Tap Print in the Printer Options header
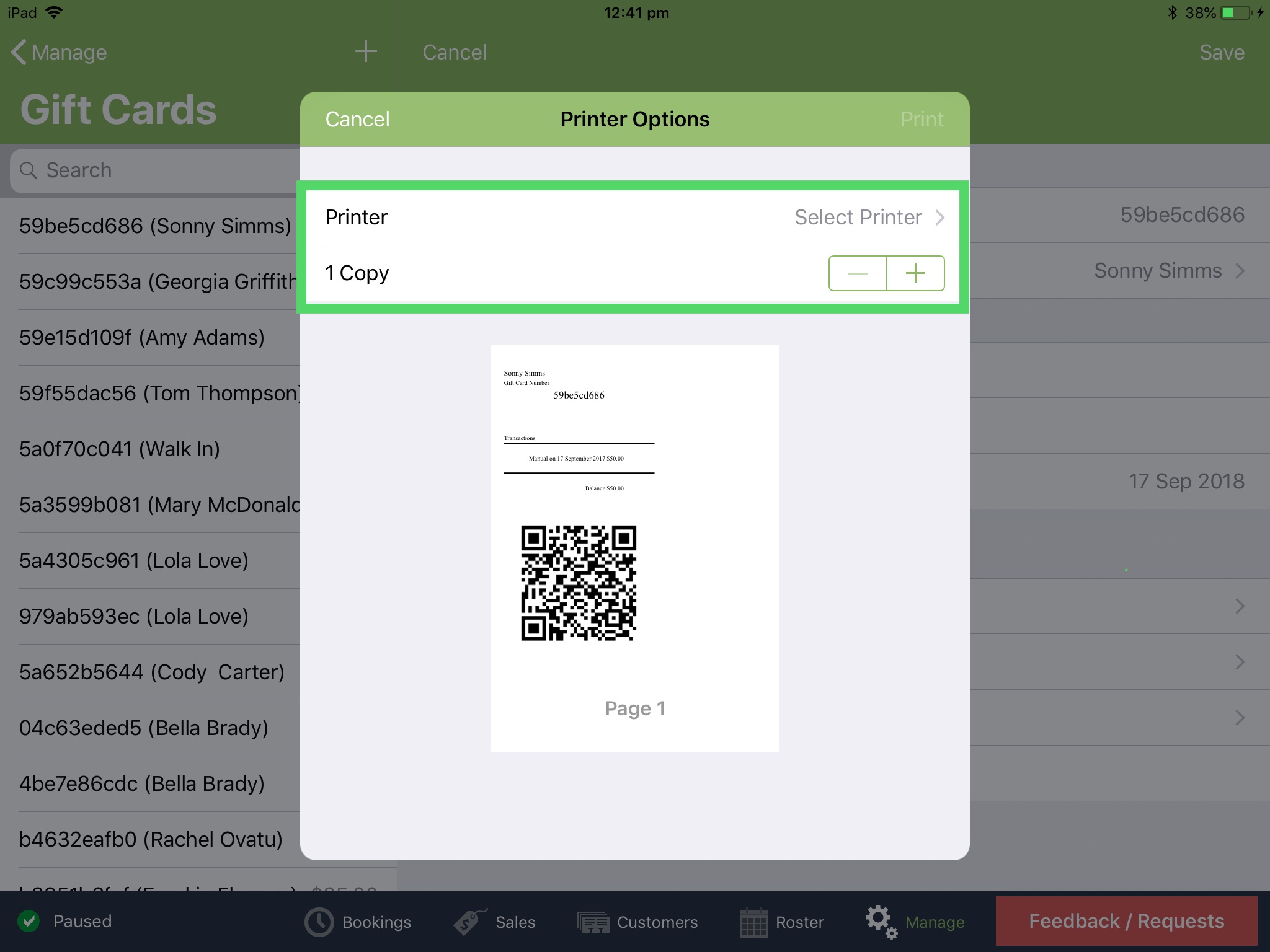Screen dimensions: 1270x952 click(922, 119)
